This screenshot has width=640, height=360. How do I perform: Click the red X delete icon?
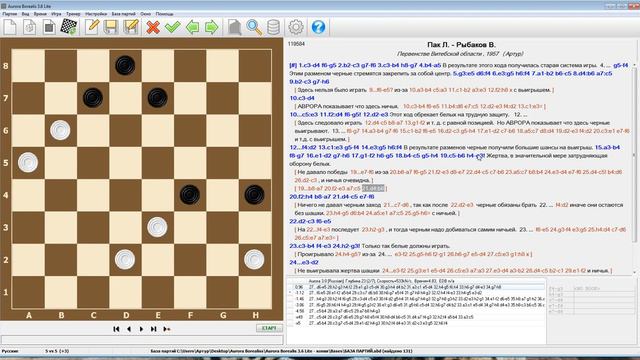pos(153,27)
